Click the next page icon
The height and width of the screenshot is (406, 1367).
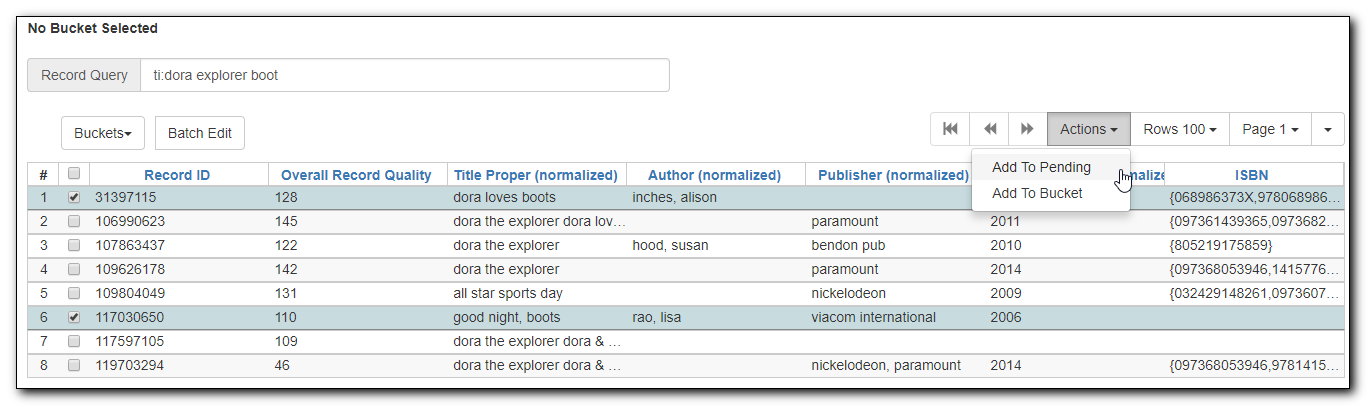(1027, 129)
